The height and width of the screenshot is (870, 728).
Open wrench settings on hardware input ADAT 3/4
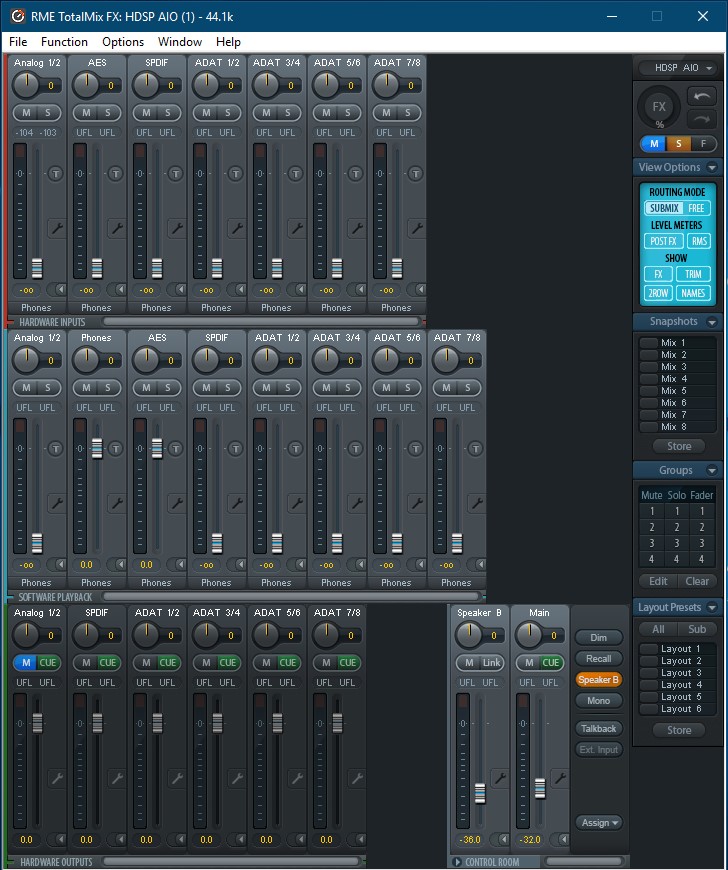[x=296, y=228]
